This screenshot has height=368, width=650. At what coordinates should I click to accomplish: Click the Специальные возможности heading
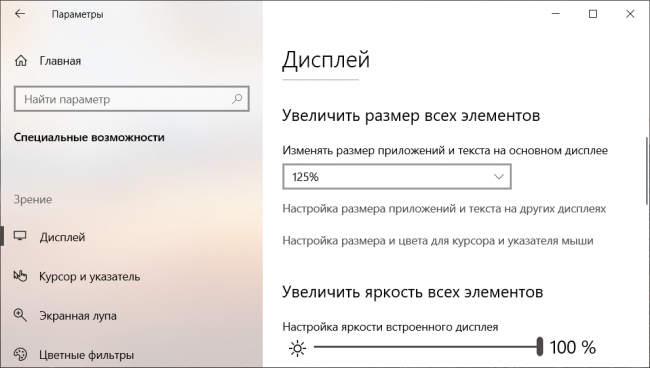89,138
